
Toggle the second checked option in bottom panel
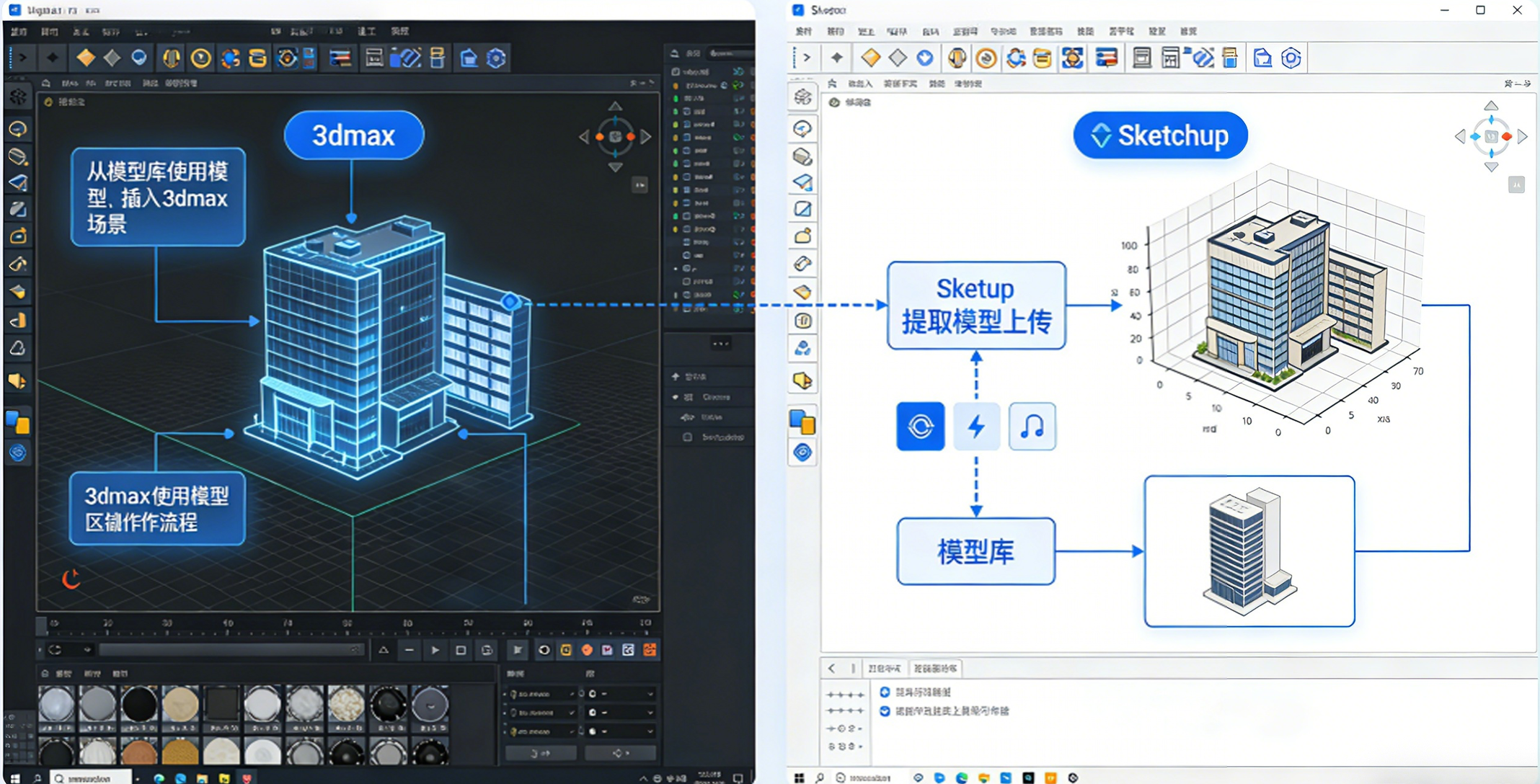tap(885, 710)
